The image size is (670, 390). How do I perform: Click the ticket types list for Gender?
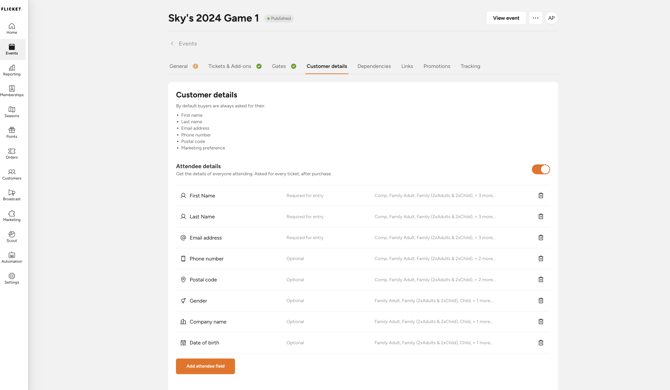433,301
